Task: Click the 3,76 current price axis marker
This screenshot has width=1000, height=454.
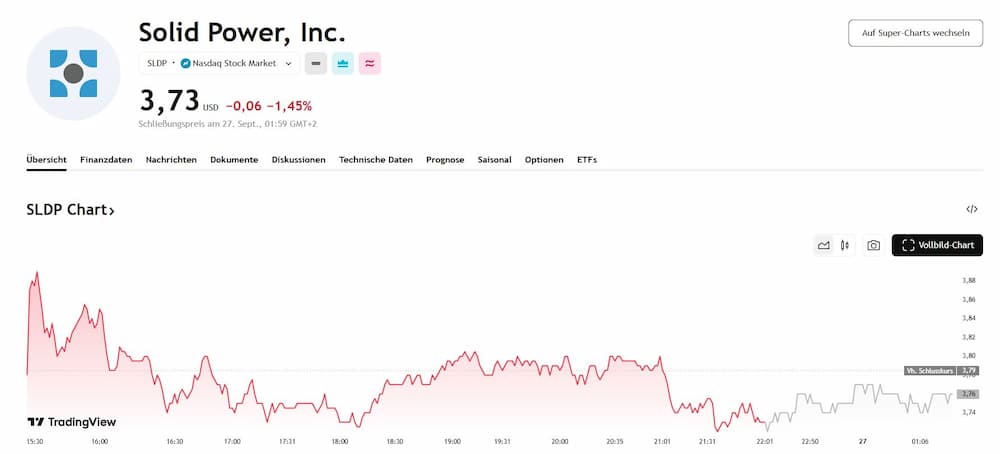Action: pos(967,393)
